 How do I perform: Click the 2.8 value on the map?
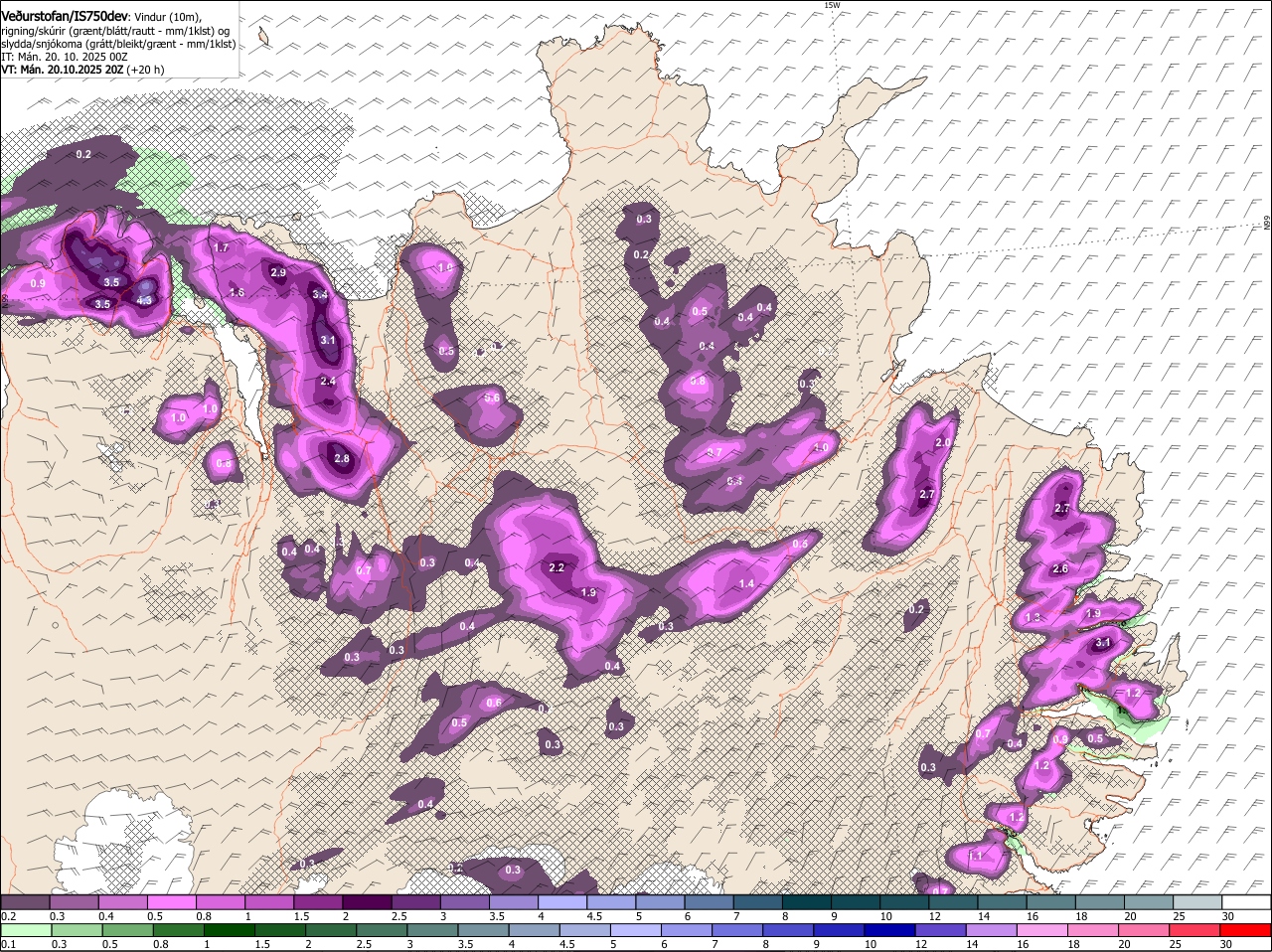[x=342, y=458]
